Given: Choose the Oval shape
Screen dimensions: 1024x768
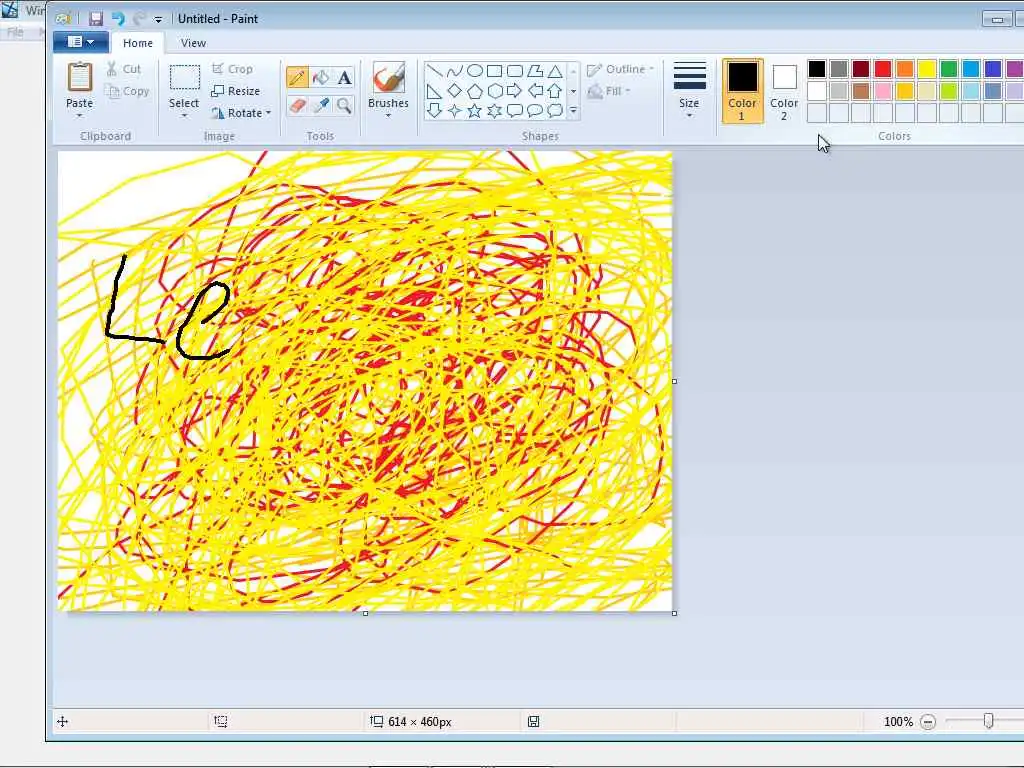Looking at the screenshot, I should 475,71.
